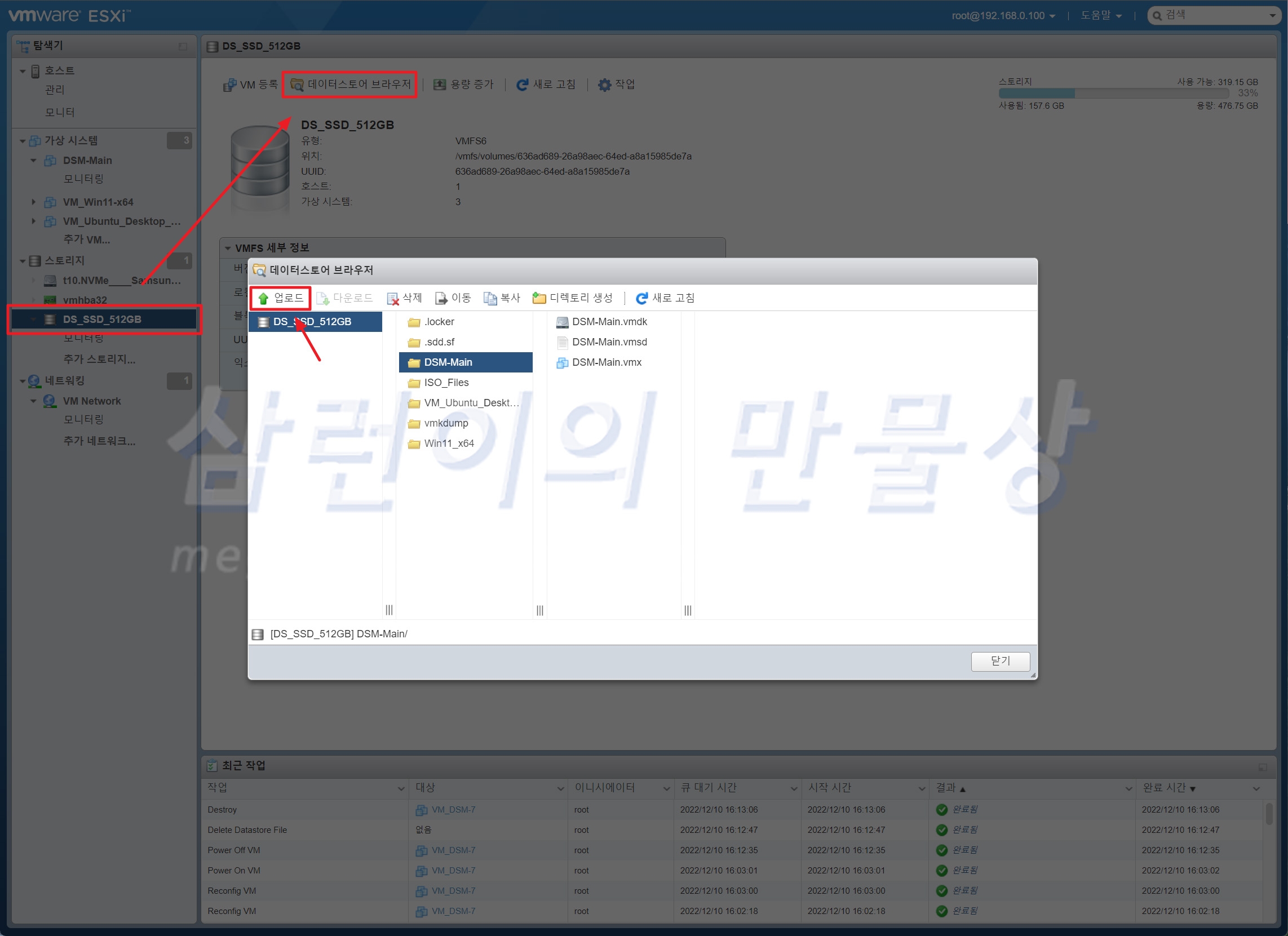Collapse the VMFS 세부 정보 section
Screen dimensions: 1288x936
coord(228,248)
